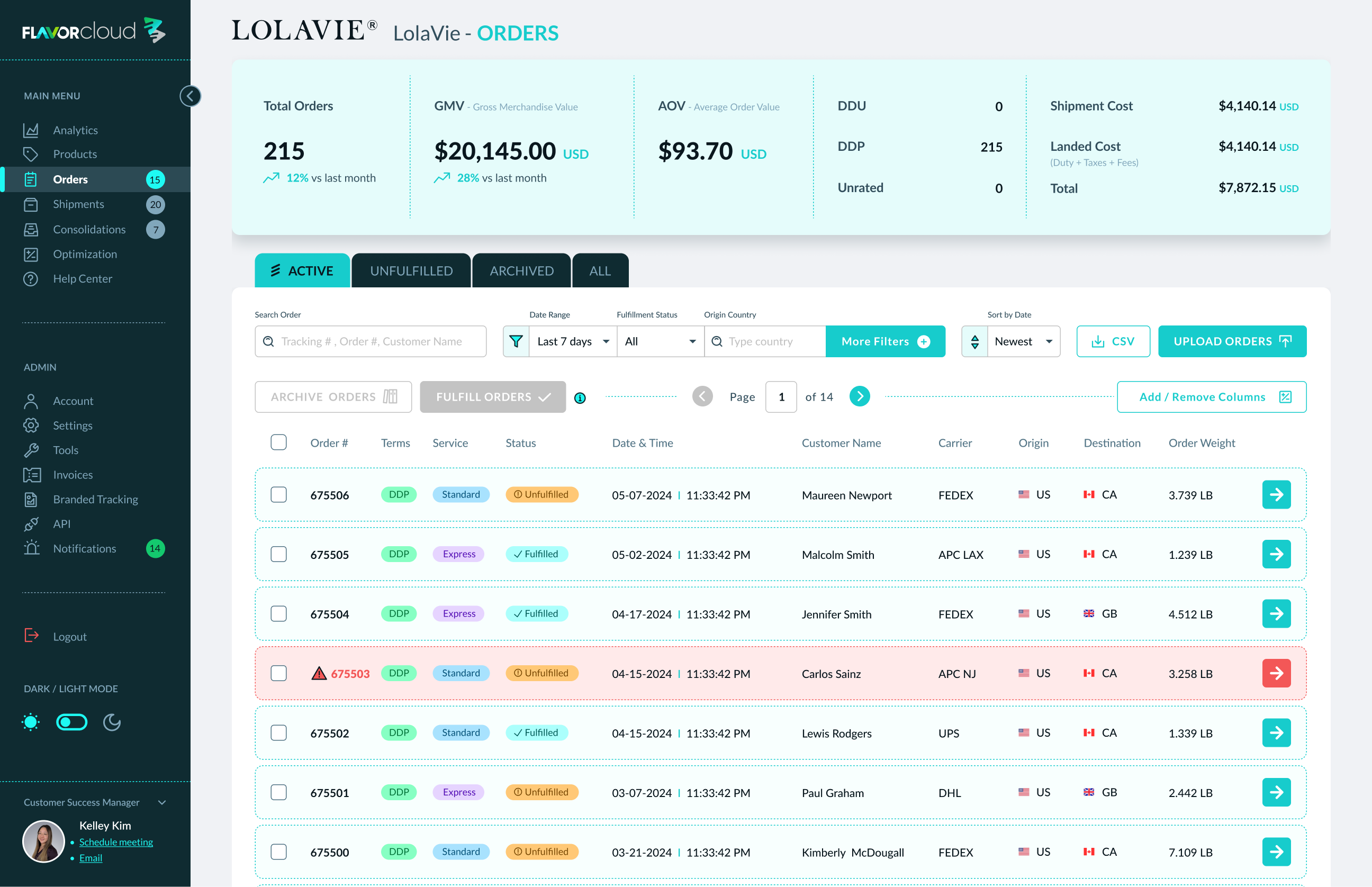Select Orders in the main menu
The height and width of the screenshot is (887, 1372).
95,179
